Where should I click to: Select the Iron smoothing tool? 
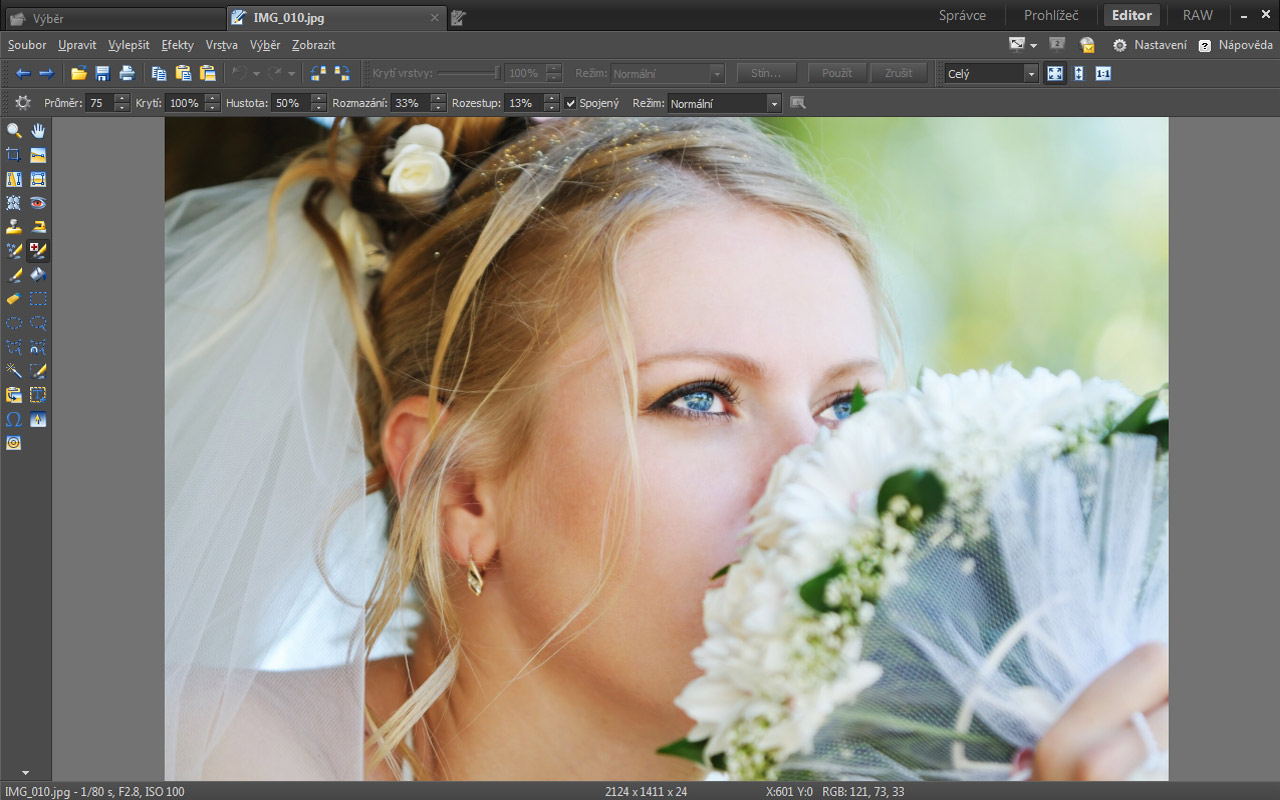(38, 227)
